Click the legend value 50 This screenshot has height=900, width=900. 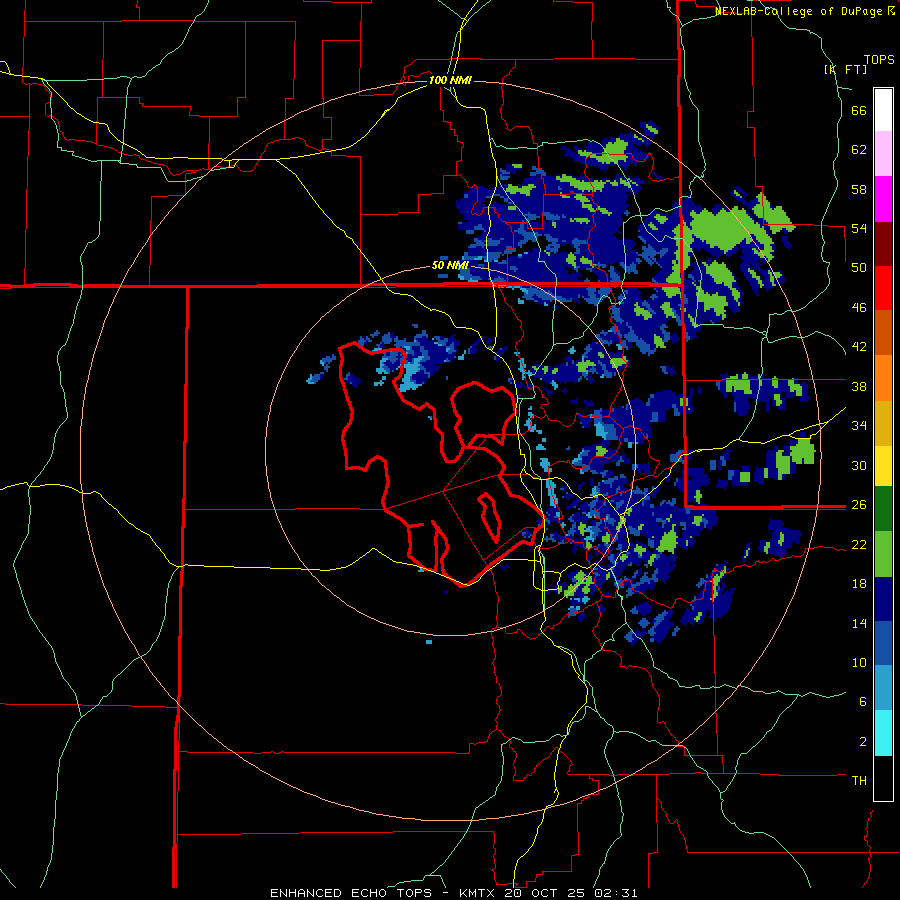pyautogui.click(x=859, y=268)
